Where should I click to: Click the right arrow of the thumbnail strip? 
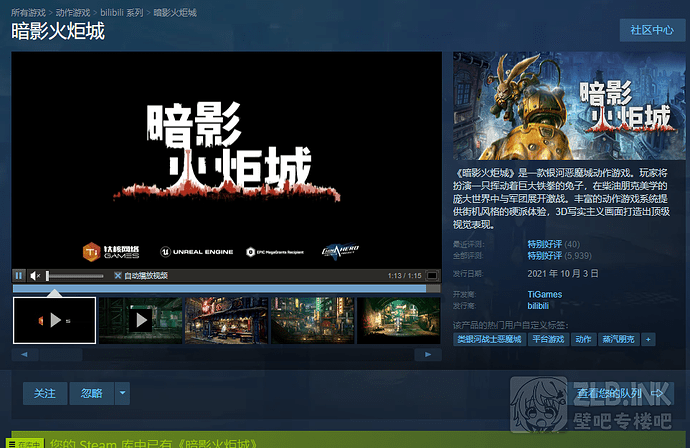pyautogui.click(x=428, y=354)
